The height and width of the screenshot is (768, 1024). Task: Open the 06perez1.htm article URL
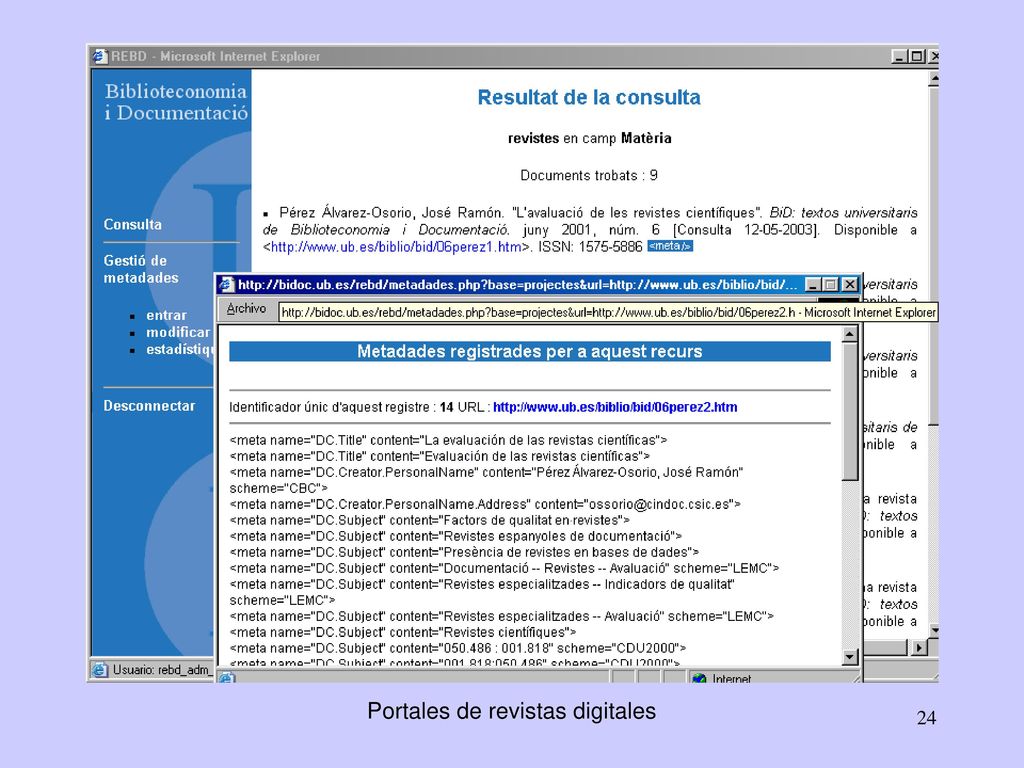pyautogui.click(x=396, y=247)
